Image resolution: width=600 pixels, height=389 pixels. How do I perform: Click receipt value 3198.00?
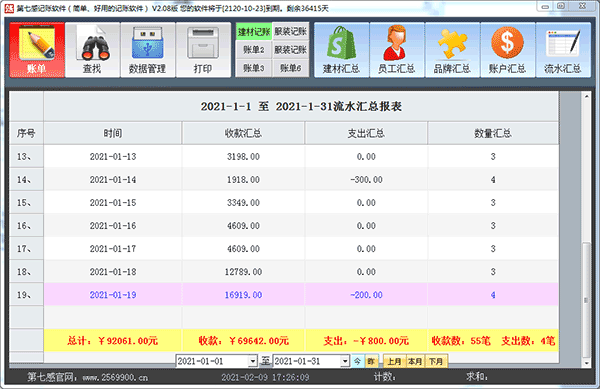click(243, 156)
